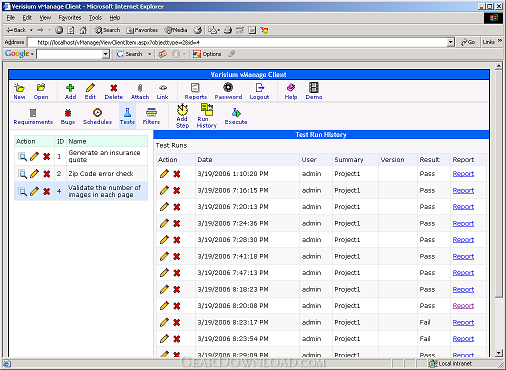Open the Tools menu

tap(95, 18)
